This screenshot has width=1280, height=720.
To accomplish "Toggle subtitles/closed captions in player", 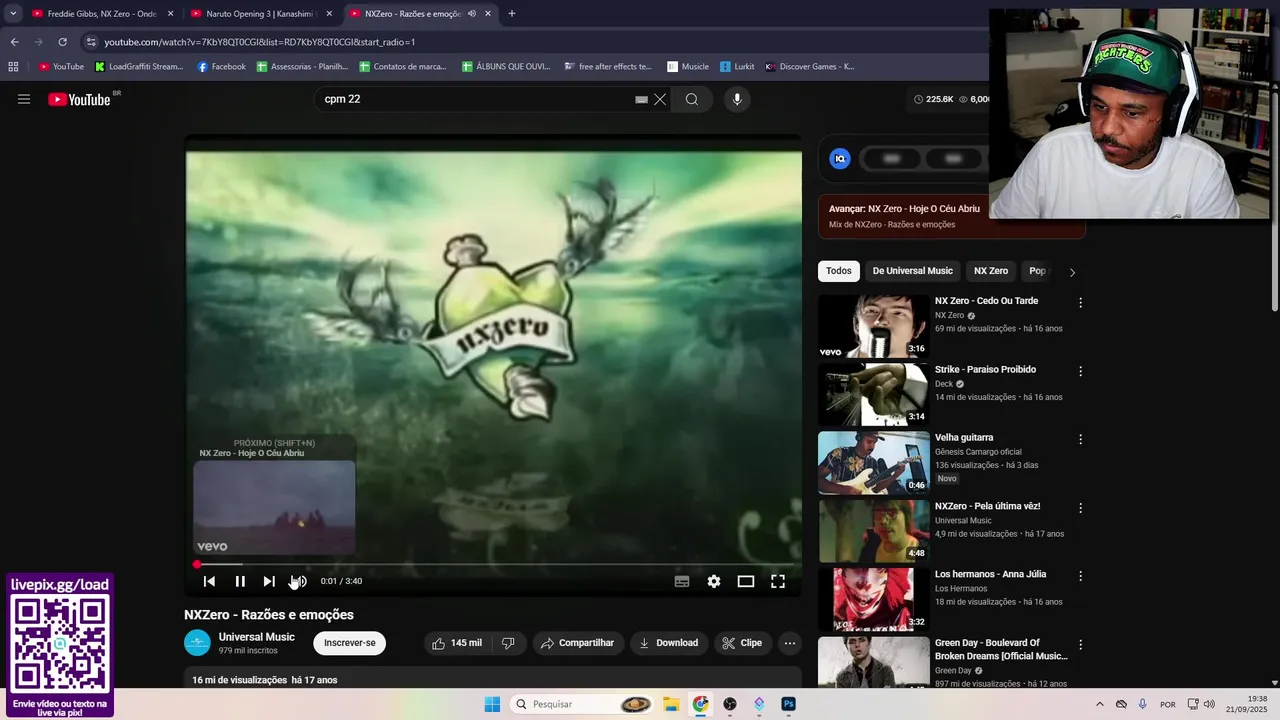I will tap(682, 581).
